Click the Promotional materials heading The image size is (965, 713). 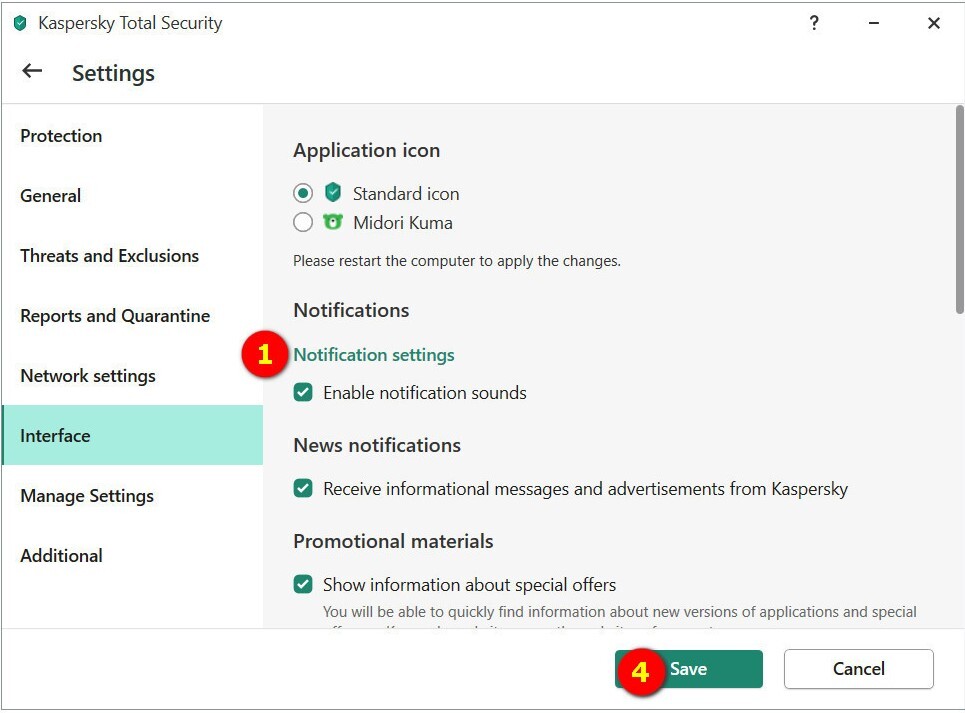393,541
